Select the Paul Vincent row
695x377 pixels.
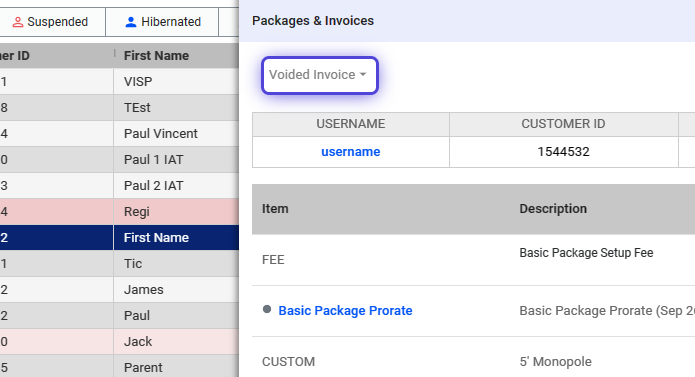119,133
